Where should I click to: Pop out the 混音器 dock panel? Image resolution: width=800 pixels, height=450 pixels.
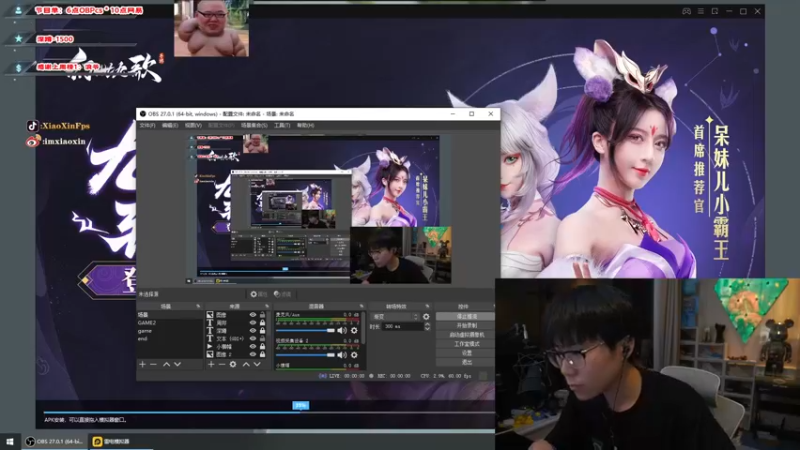361,306
